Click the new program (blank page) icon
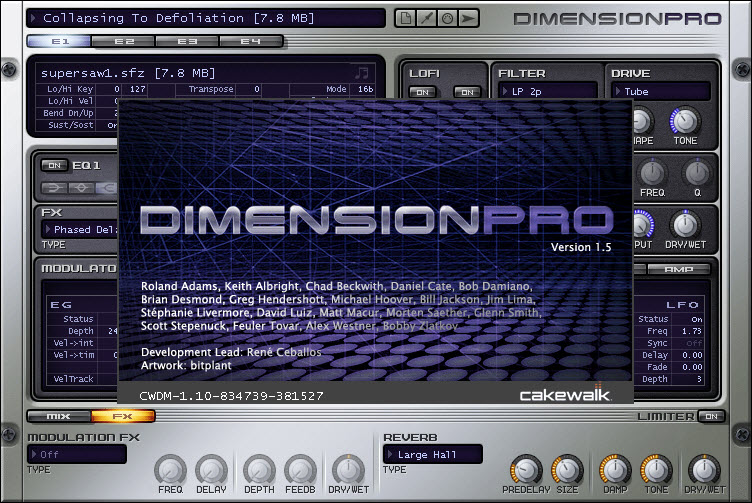The height and width of the screenshot is (503, 752). [407, 18]
